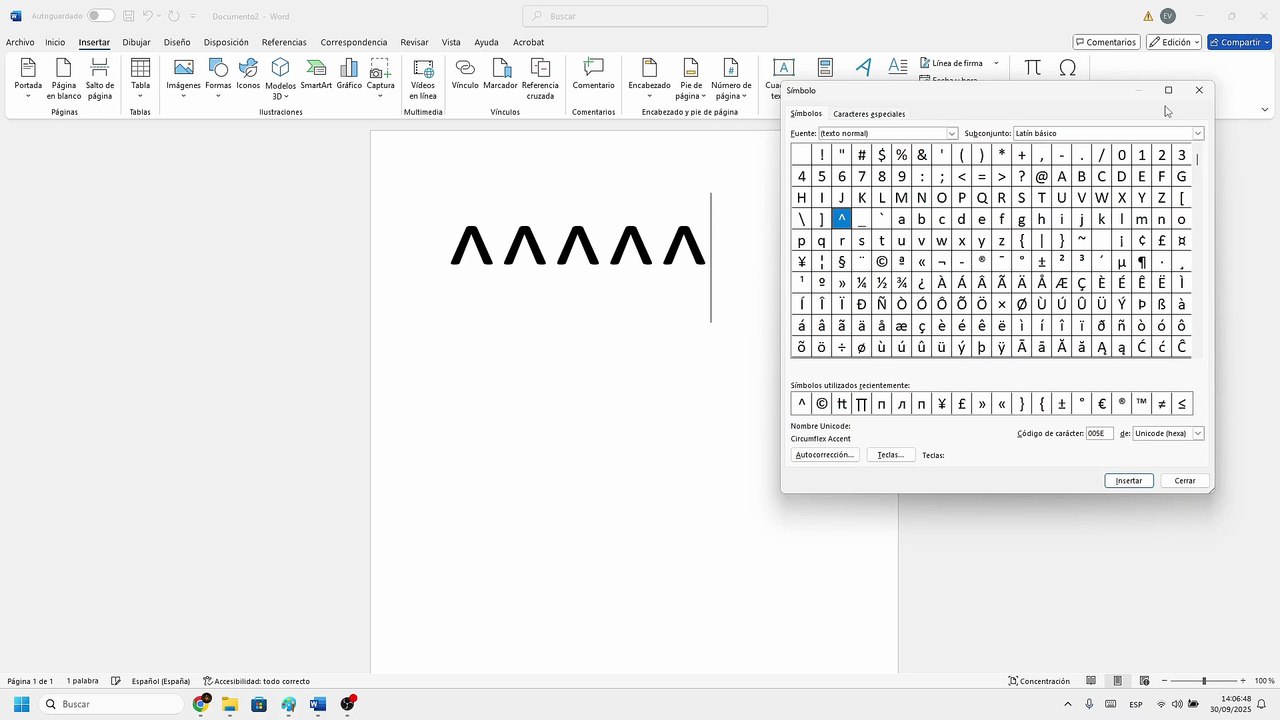Insert a bookmark with Marcador
The height and width of the screenshot is (720, 1280).
tap(500, 75)
